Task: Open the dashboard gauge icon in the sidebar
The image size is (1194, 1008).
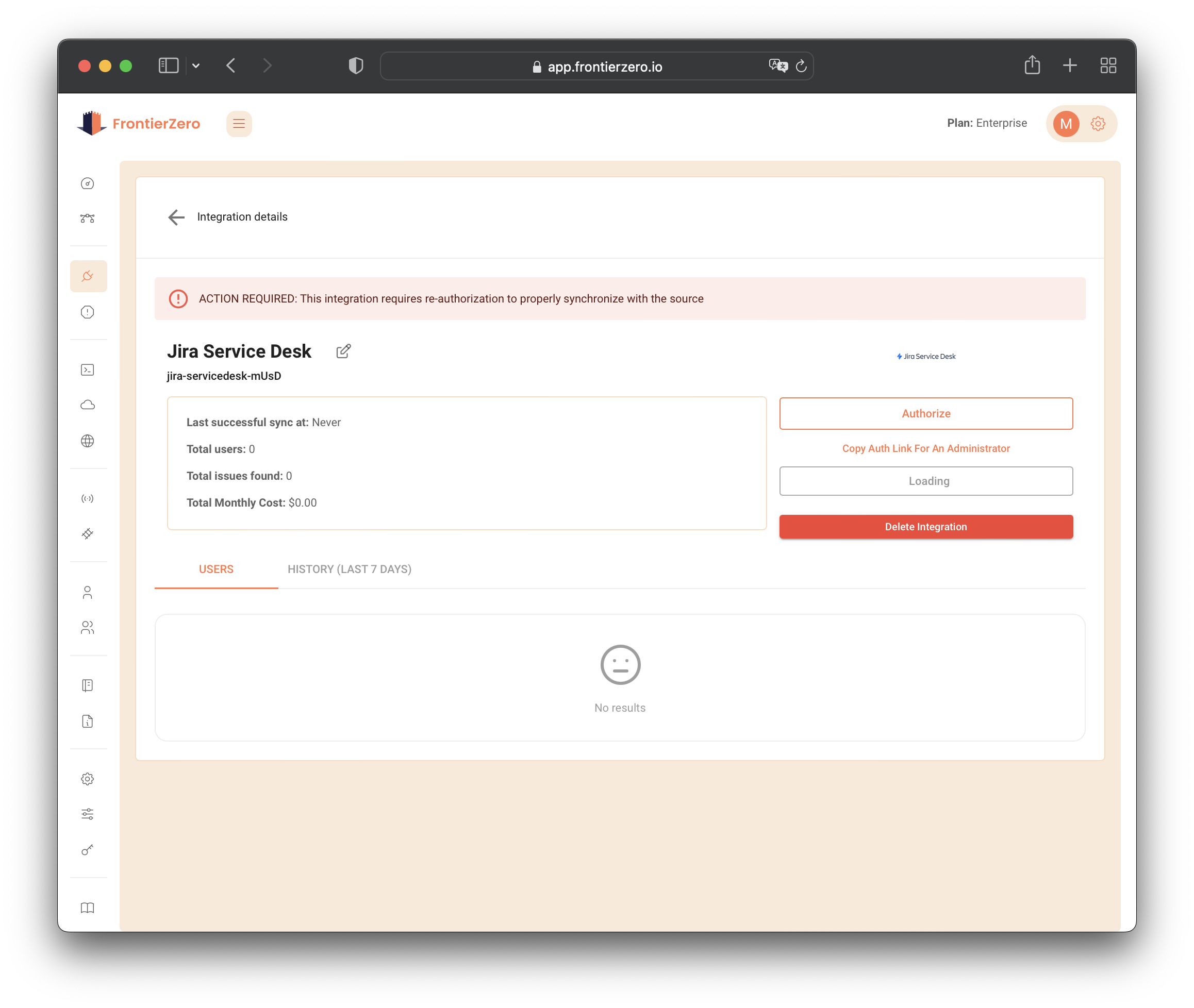Action: click(x=88, y=183)
